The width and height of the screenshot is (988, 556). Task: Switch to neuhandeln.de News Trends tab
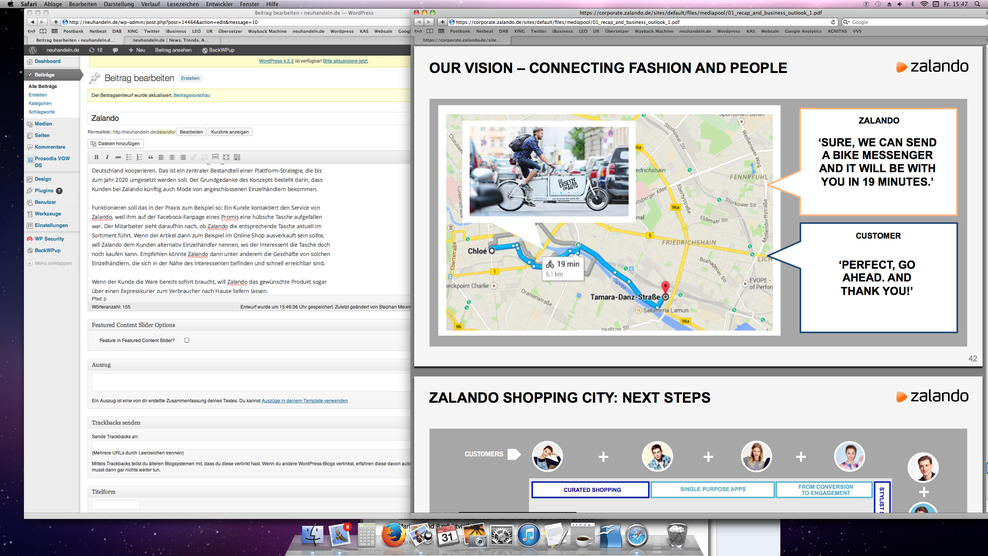(170, 40)
